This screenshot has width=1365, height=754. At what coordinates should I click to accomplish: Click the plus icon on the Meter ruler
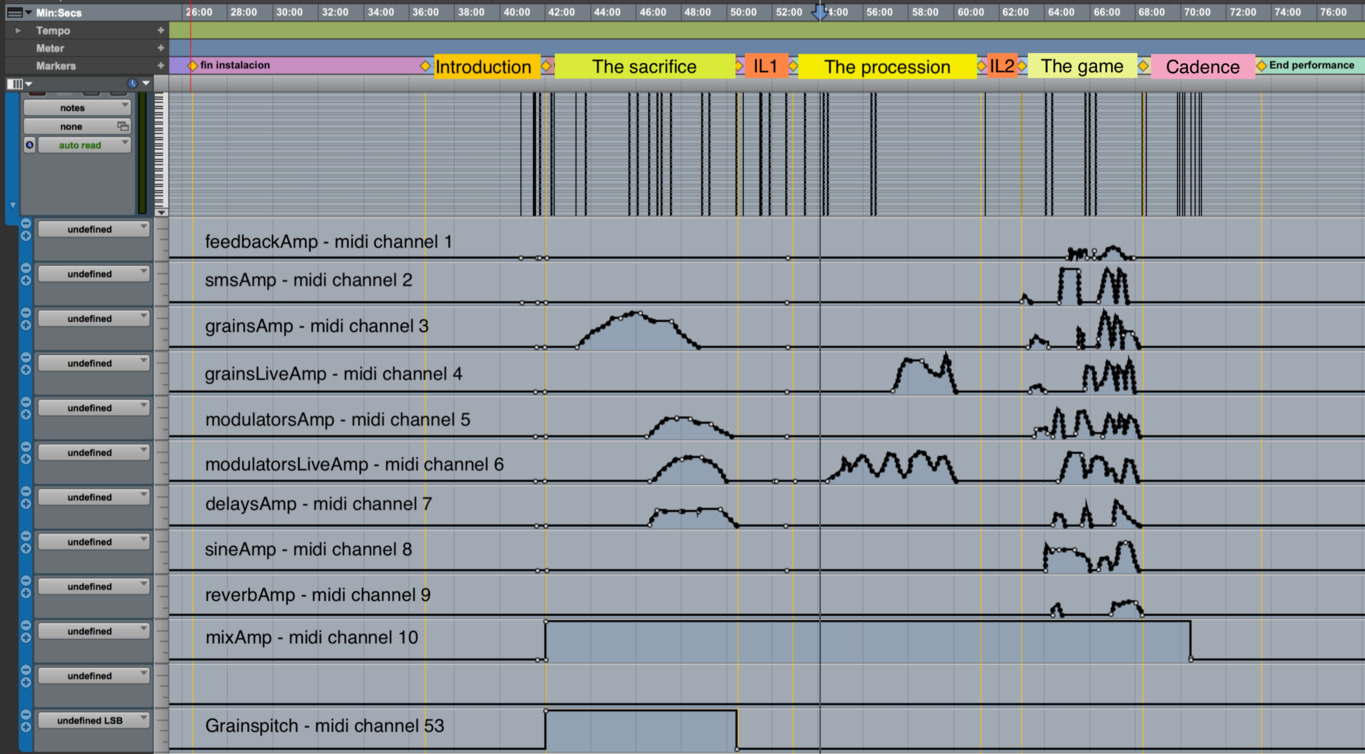click(x=160, y=48)
